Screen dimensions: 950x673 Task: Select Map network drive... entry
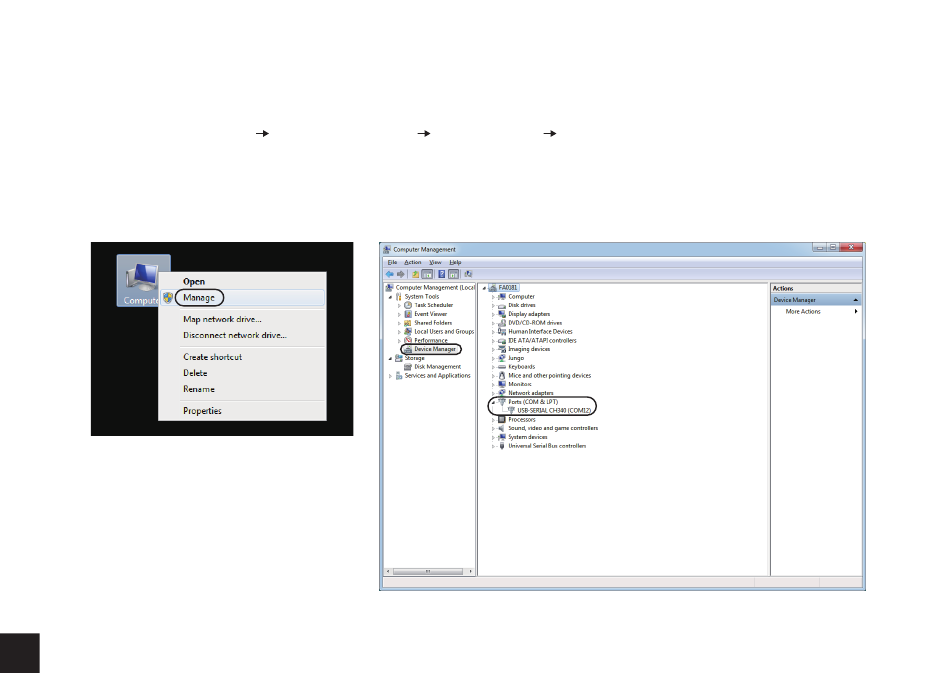pos(242,319)
